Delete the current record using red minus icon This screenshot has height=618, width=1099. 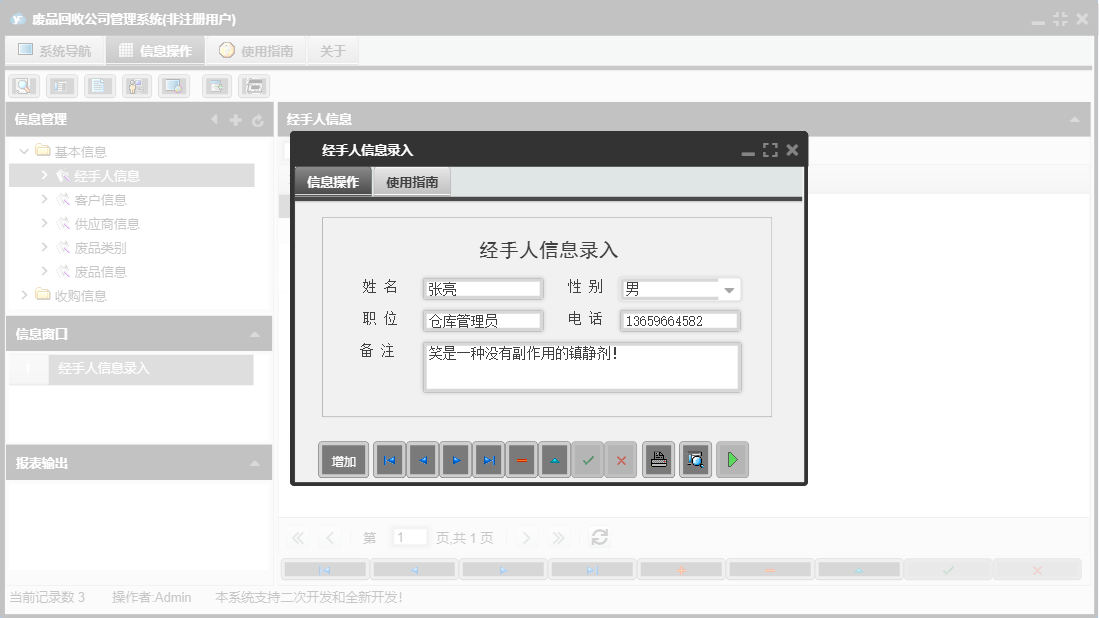521,459
